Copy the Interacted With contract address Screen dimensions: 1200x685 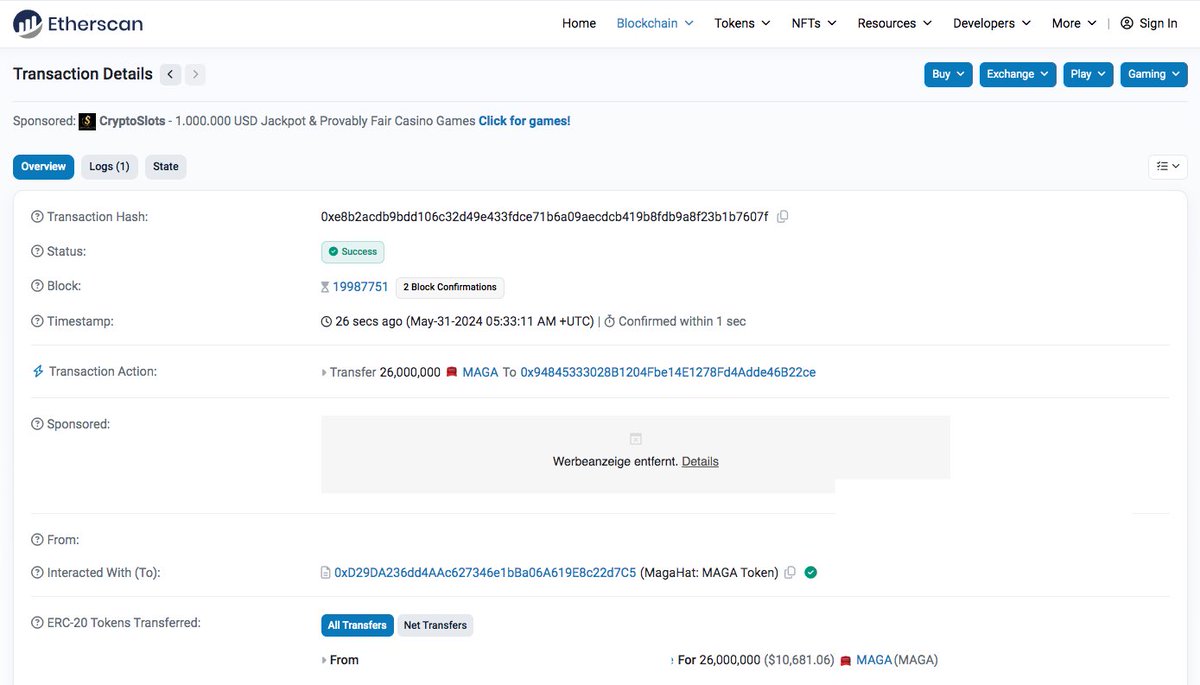(790, 572)
